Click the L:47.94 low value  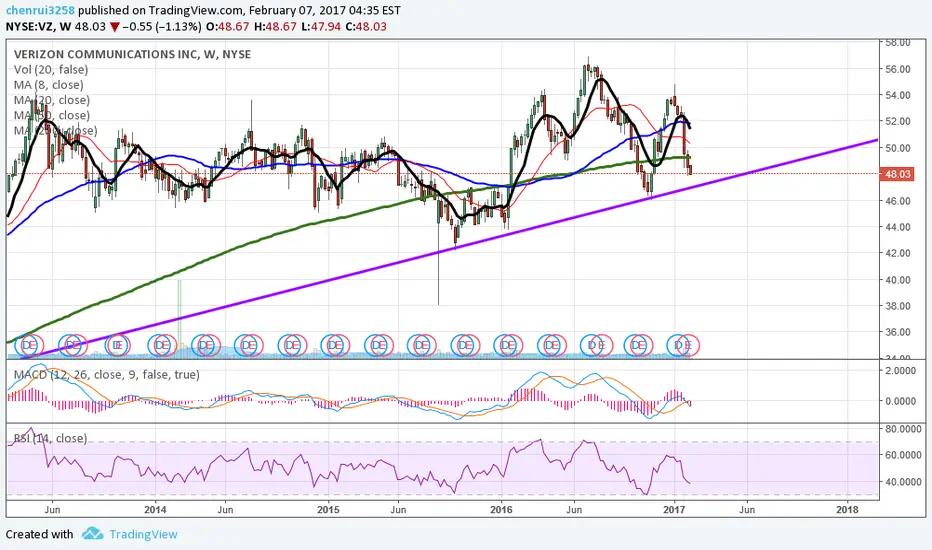(x=320, y=27)
